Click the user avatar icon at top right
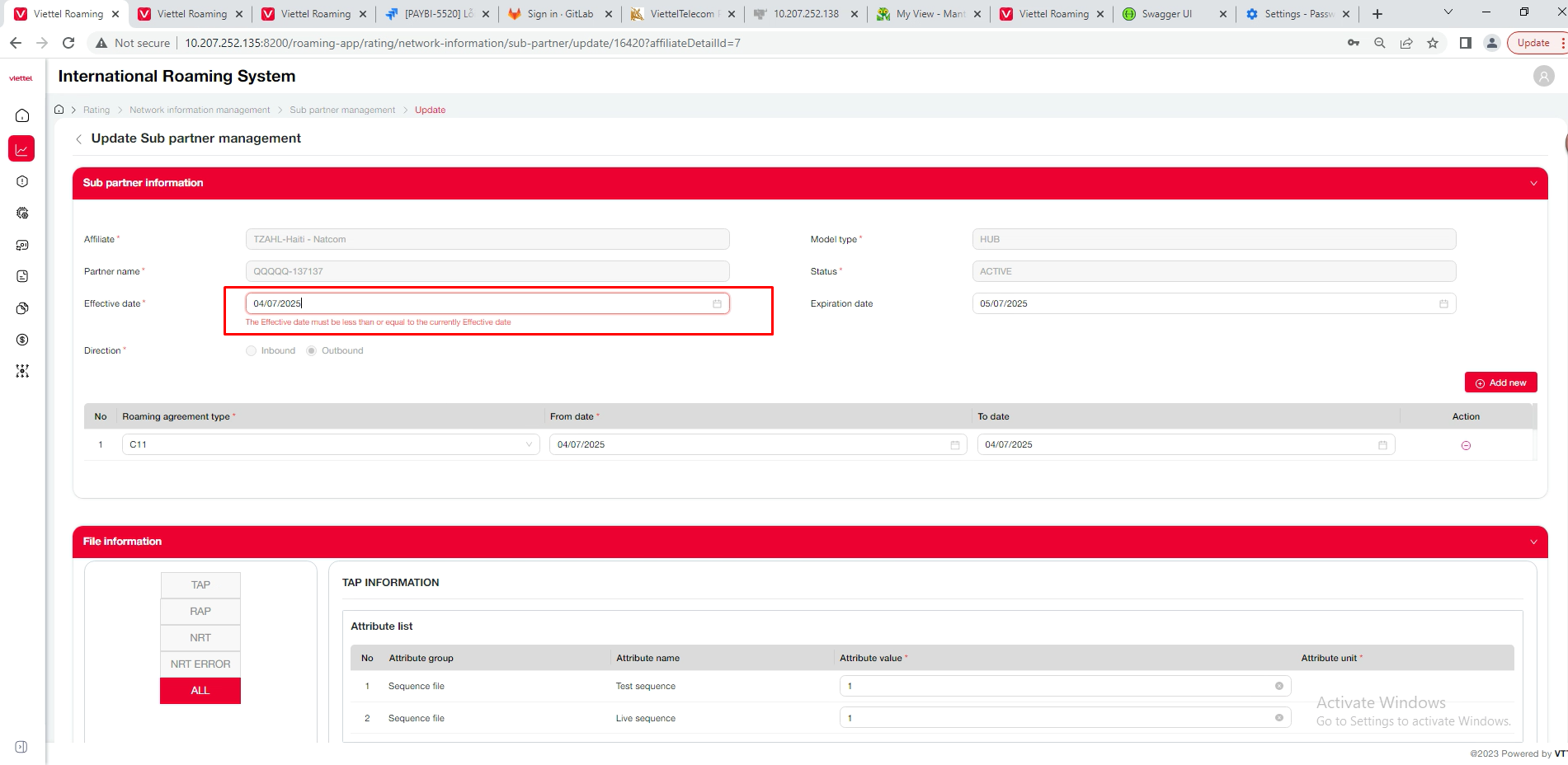Screen dimensions: 1568x765 (1543, 77)
